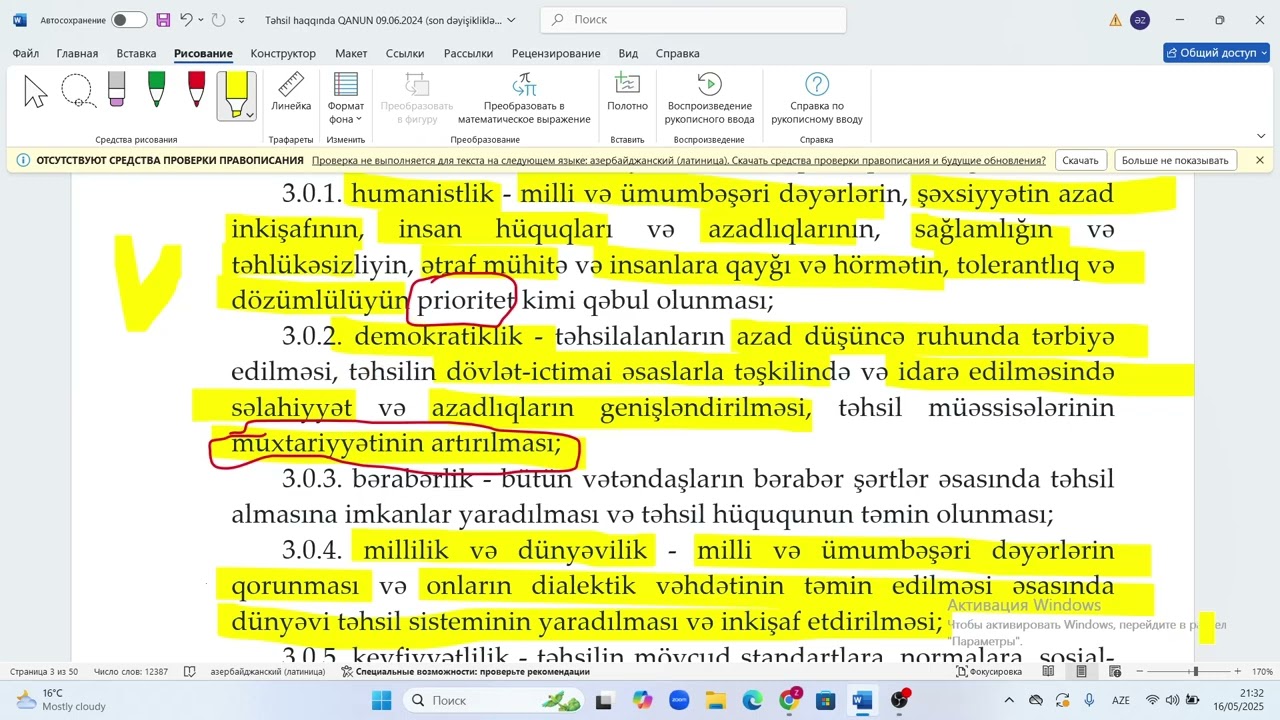Select the arrow selection tool

(x=36, y=92)
